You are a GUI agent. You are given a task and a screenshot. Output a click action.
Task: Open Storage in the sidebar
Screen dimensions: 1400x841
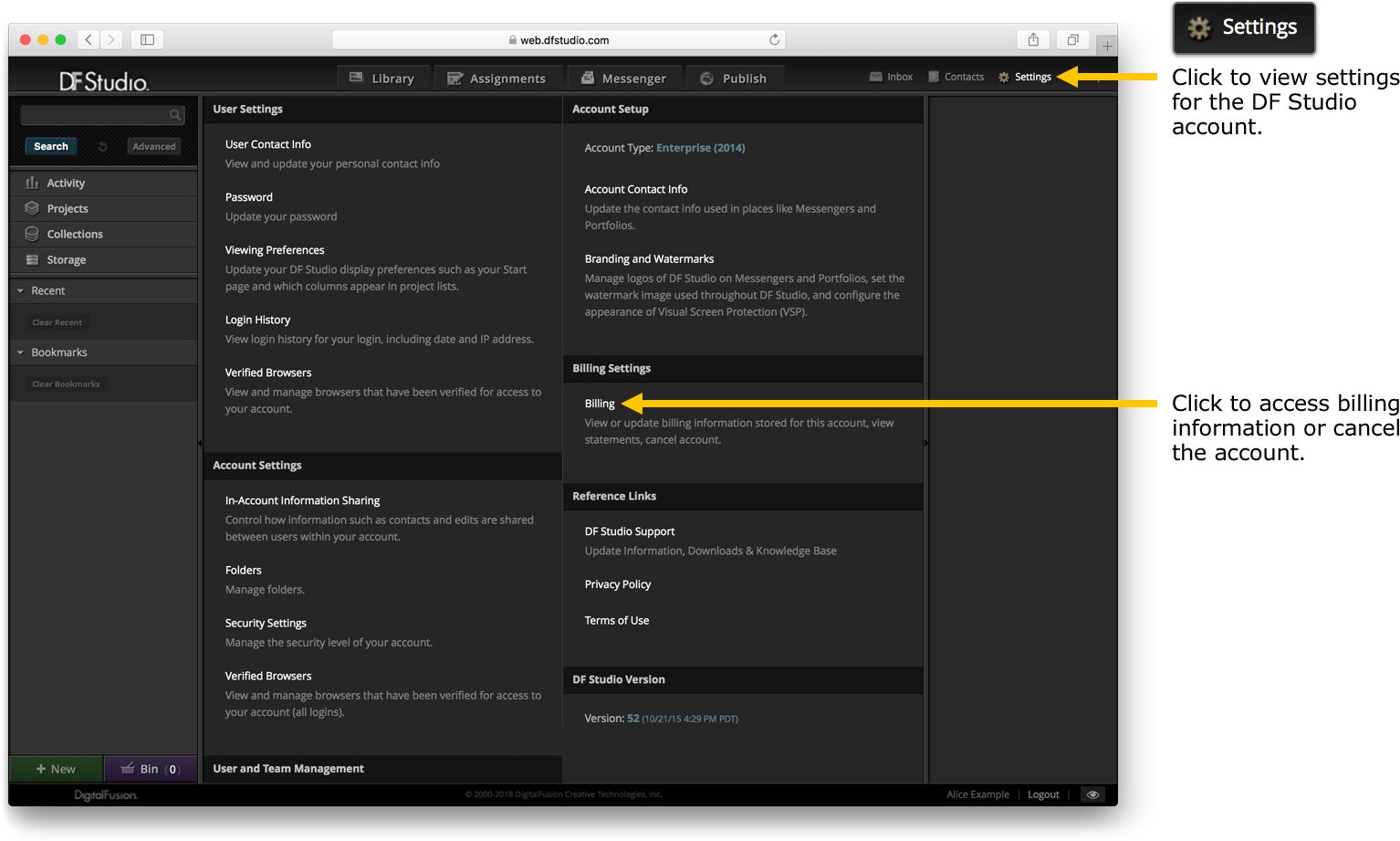(103, 259)
